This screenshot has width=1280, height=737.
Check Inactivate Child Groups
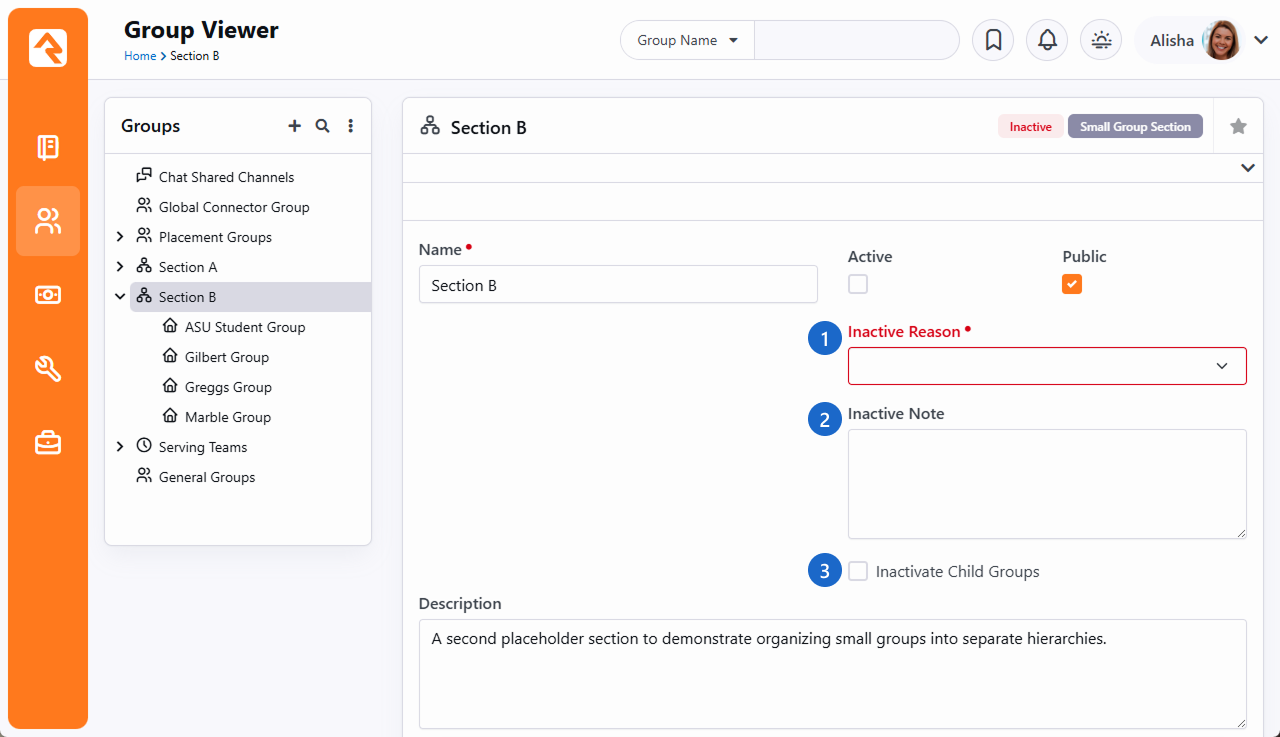[858, 571]
